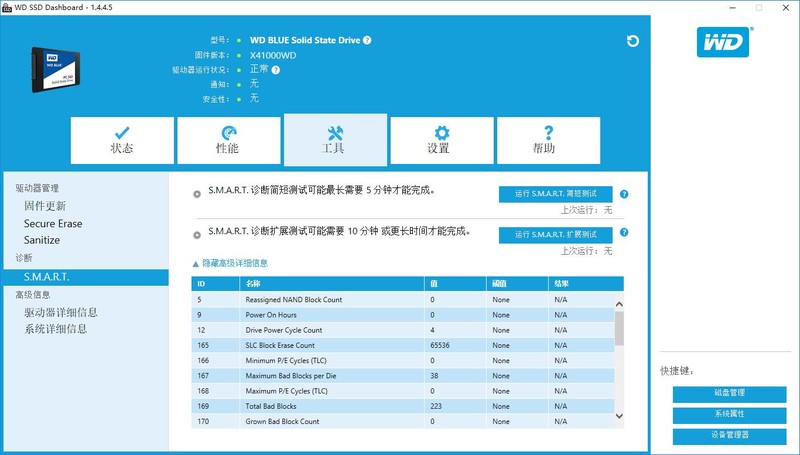Open 驱动器详细信息 in the sidebar
Screen dimensions: 800x455
[61, 312]
